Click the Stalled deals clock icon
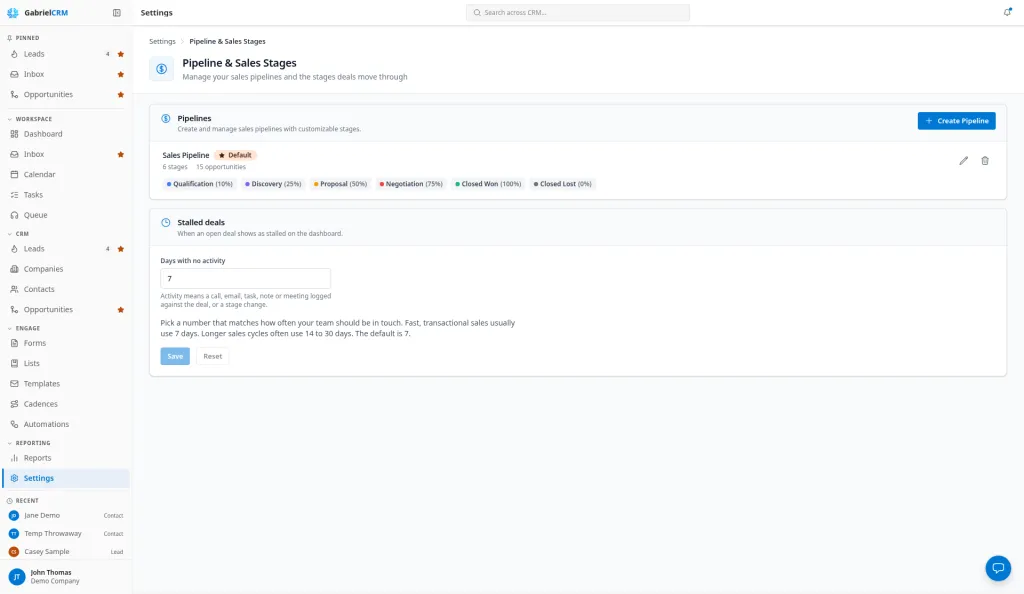 click(166, 223)
